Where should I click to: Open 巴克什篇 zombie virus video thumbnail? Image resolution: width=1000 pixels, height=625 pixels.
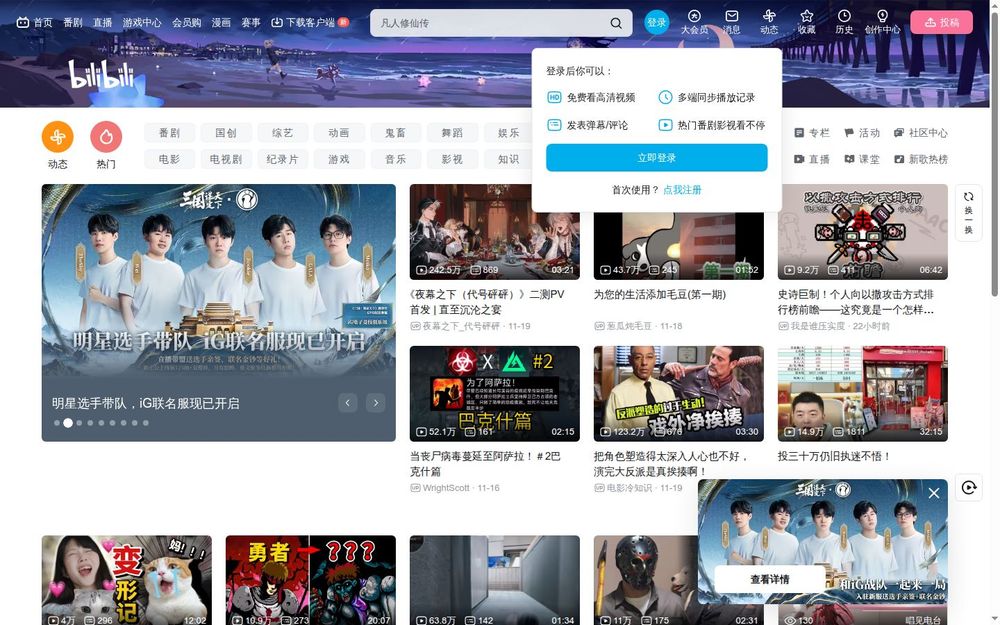click(494, 393)
